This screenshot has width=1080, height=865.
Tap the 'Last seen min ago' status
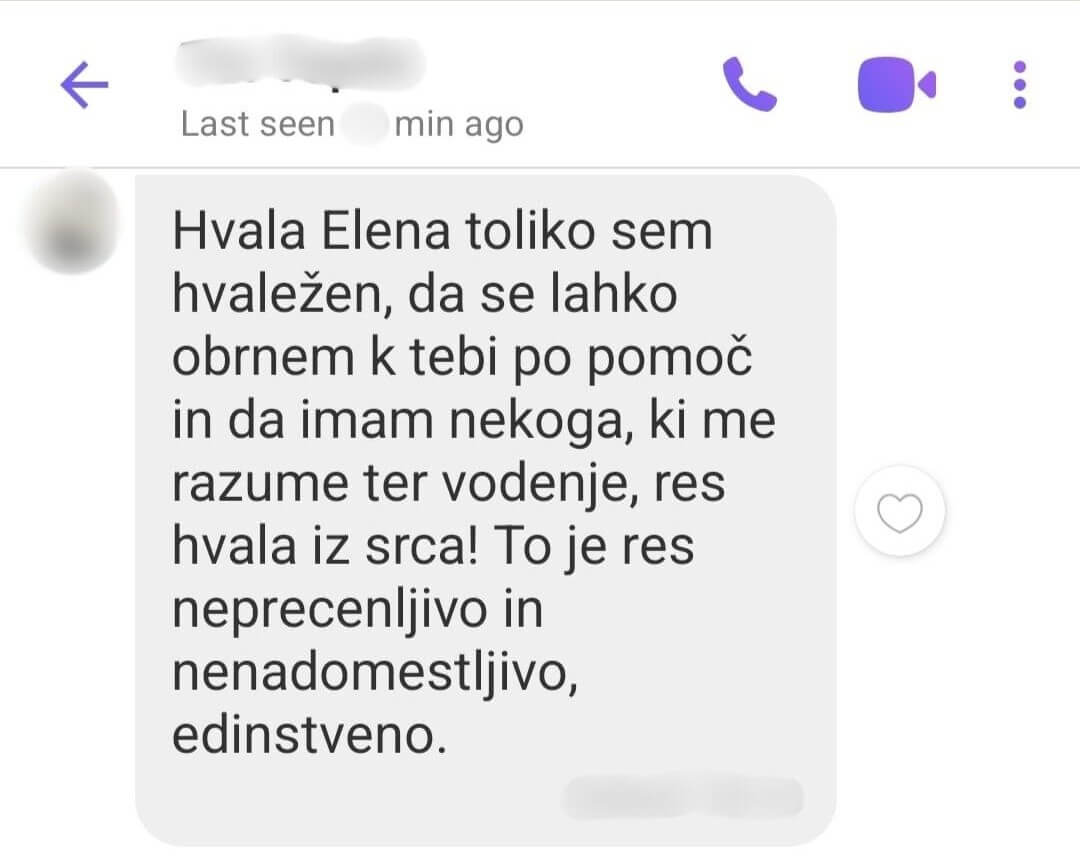coord(352,125)
